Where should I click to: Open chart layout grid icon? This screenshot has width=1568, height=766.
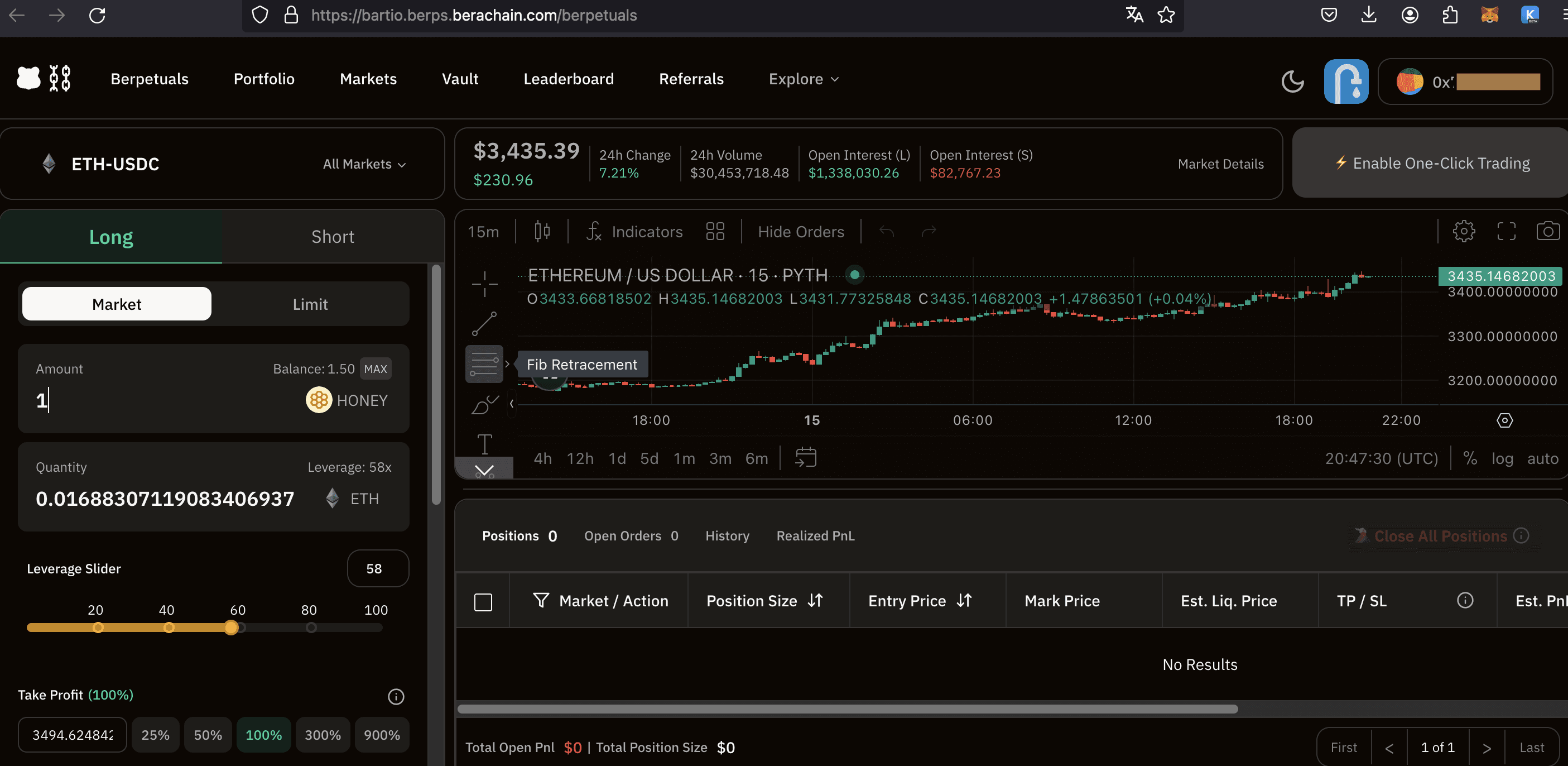(715, 231)
